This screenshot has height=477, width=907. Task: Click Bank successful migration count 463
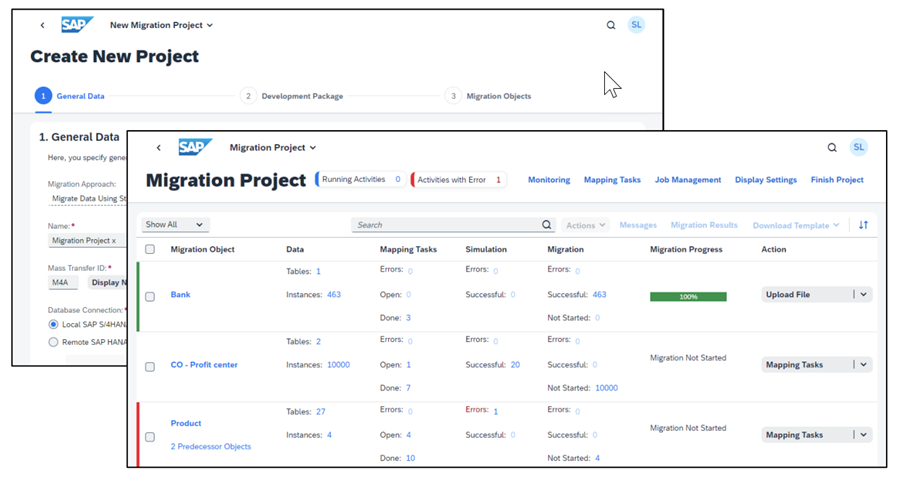tap(599, 294)
